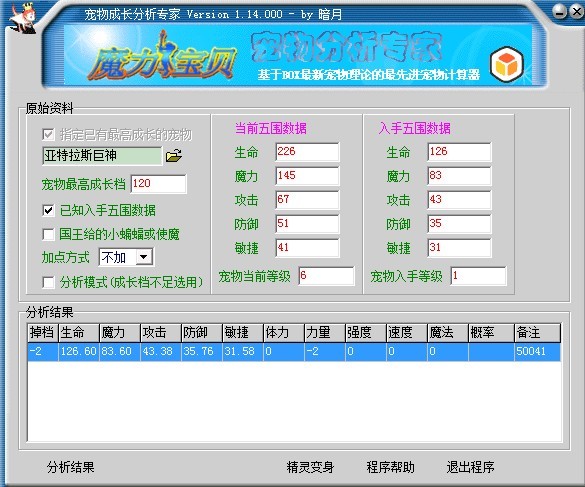The height and width of the screenshot is (487, 585).
Task: Enable 国王给的小蝙蝠或使魔 checkbox
Action: coord(48,235)
